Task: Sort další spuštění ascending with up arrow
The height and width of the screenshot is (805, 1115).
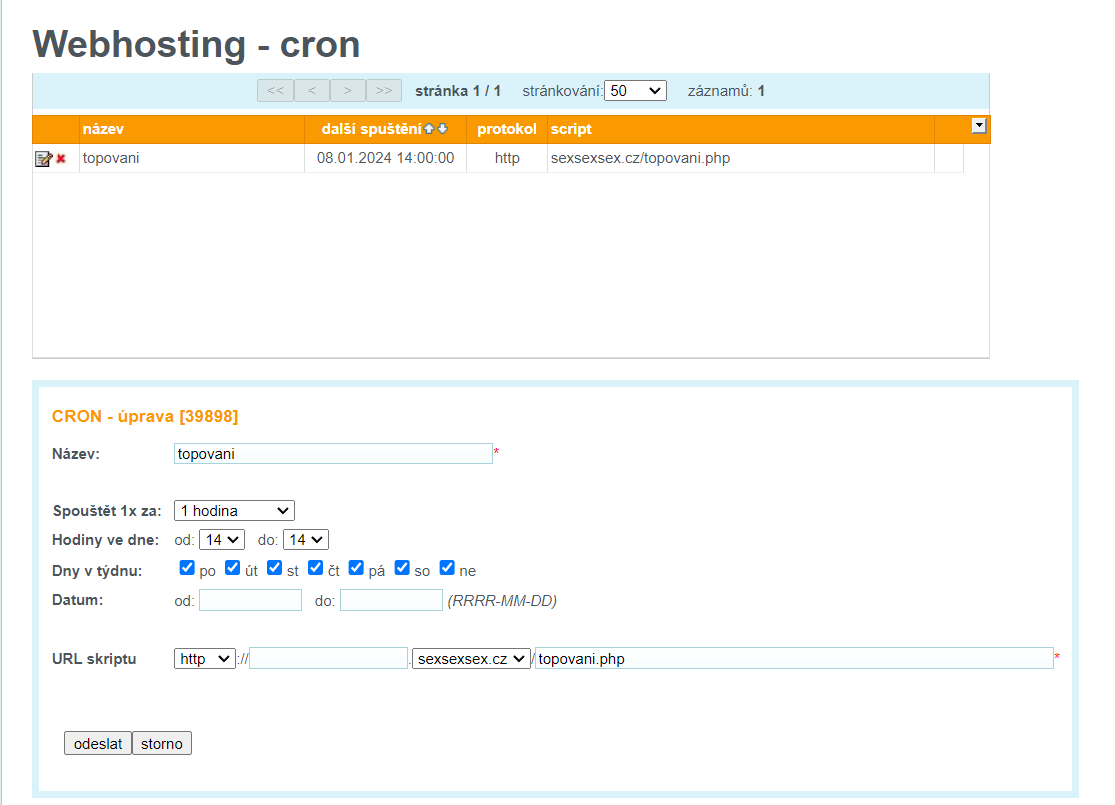Action: pyautogui.click(x=429, y=129)
